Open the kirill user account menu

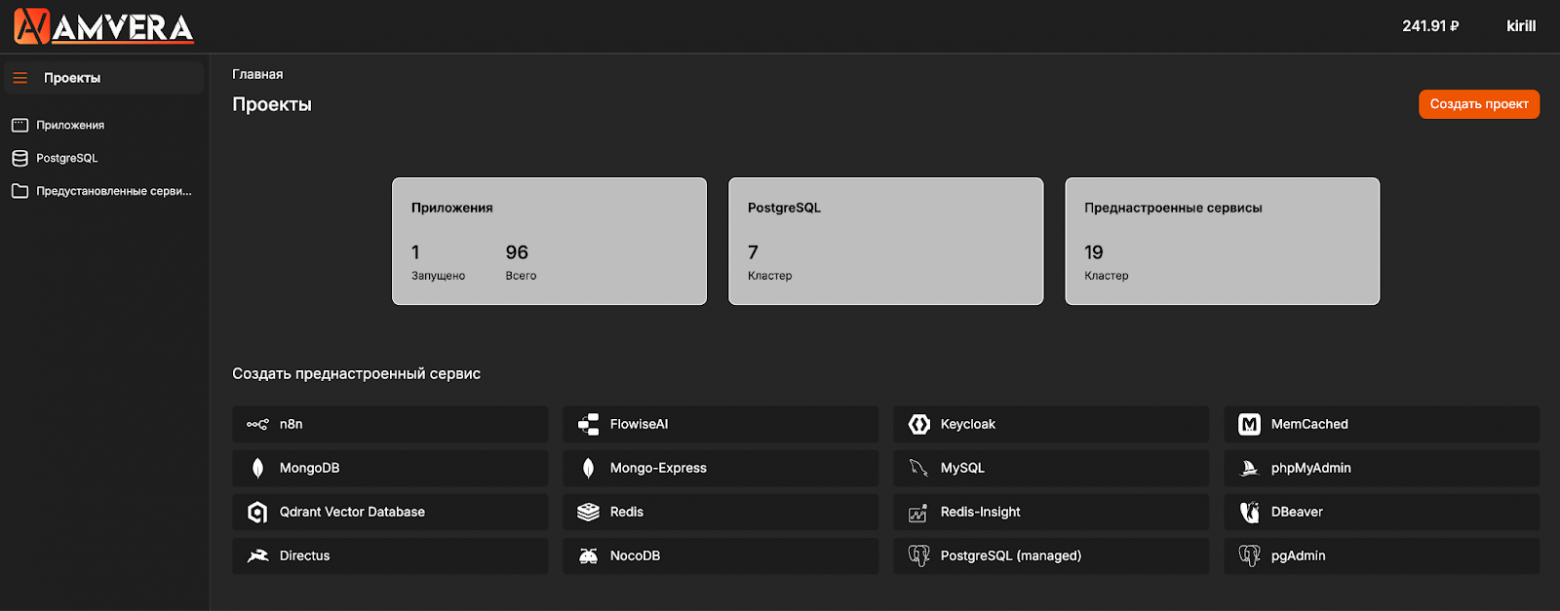(x=1520, y=26)
